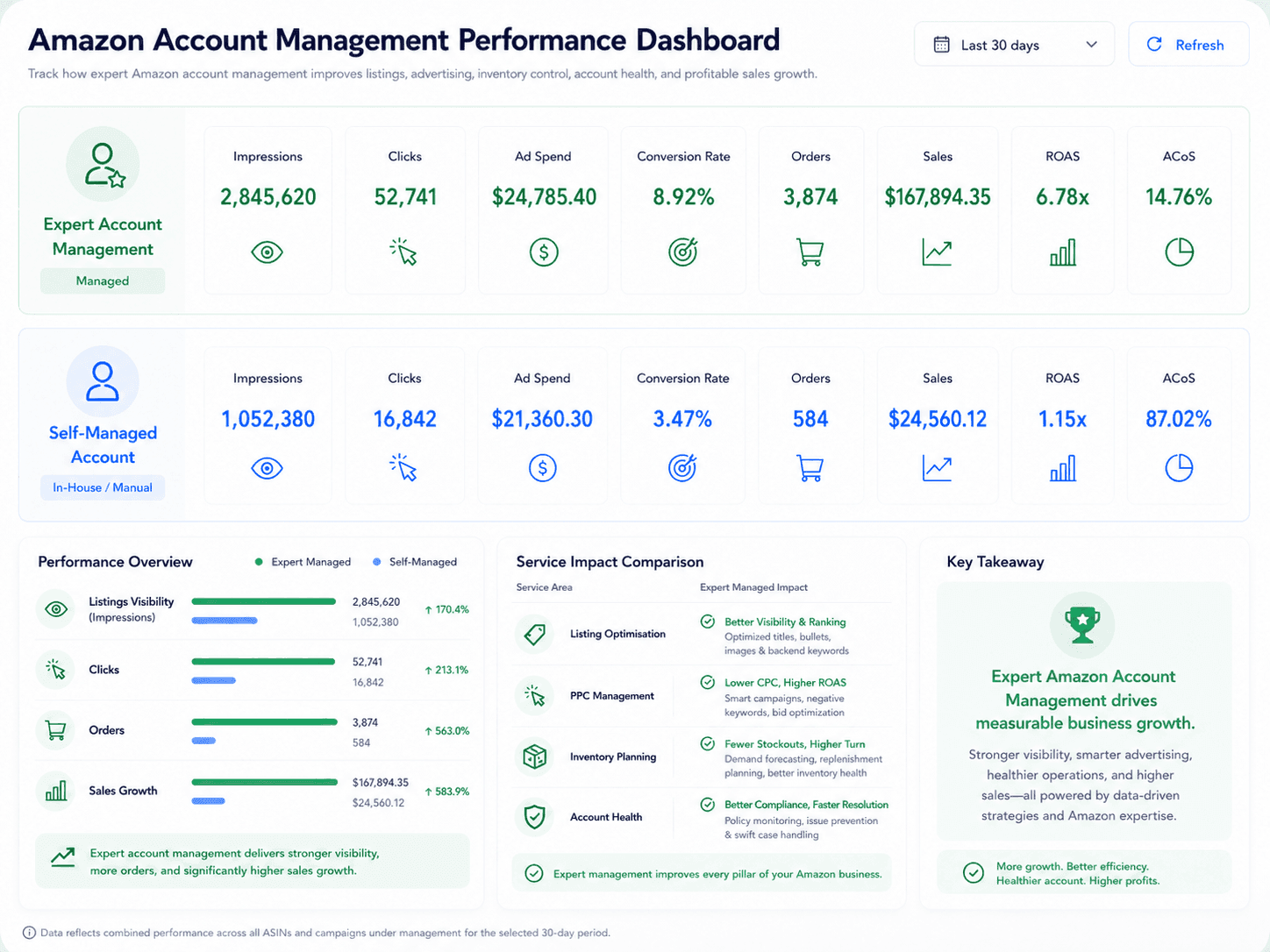Click the Expert Managed Impact column header
1270x952 pixels.
tap(753, 587)
